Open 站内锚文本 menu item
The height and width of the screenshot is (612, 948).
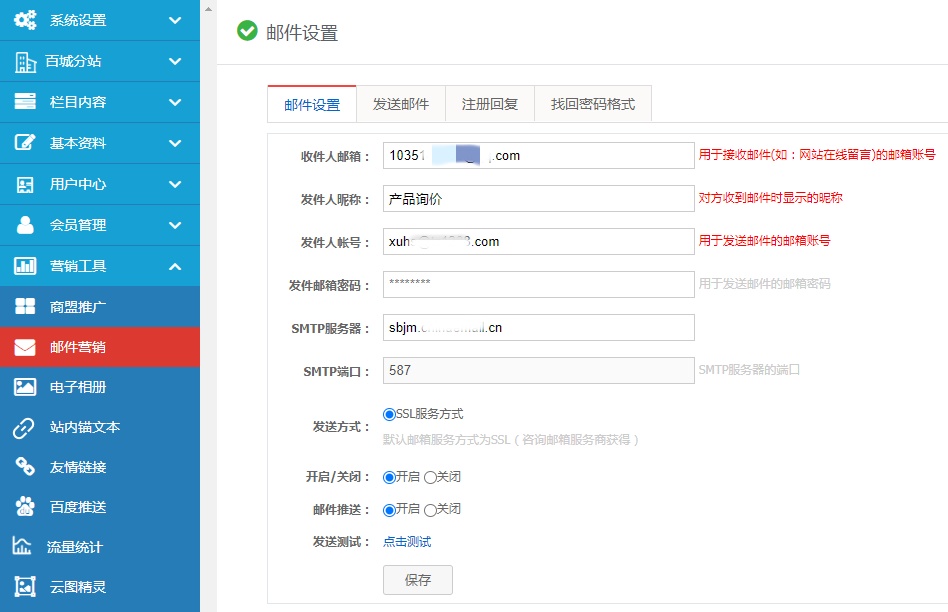pyautogui.click(x=100, y=427)
